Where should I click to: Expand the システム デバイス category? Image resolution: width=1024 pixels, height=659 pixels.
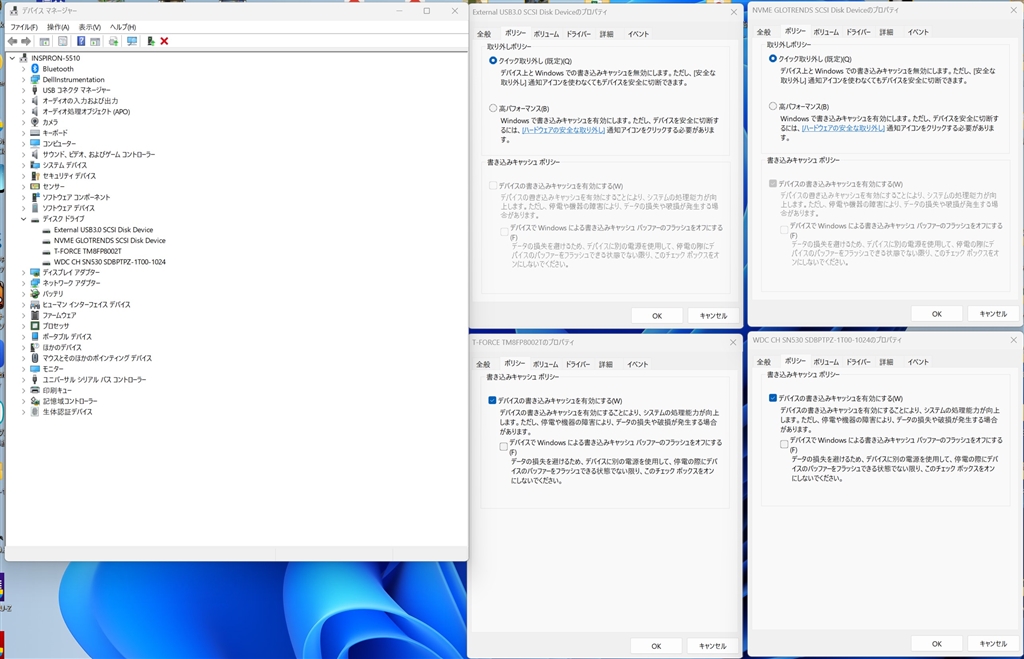point(24,165)
